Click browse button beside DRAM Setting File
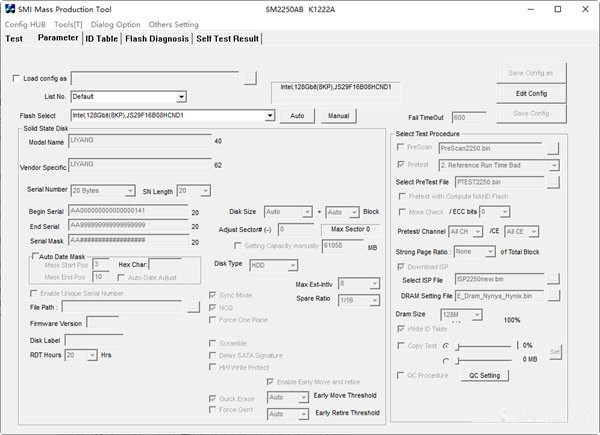600x435 pixels. click(551, 295)
